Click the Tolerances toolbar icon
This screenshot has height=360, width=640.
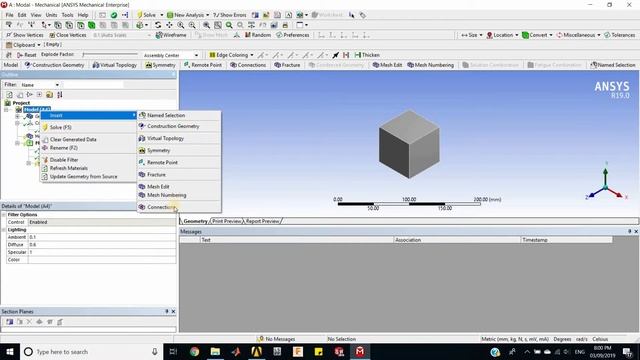tap(619, 35)
